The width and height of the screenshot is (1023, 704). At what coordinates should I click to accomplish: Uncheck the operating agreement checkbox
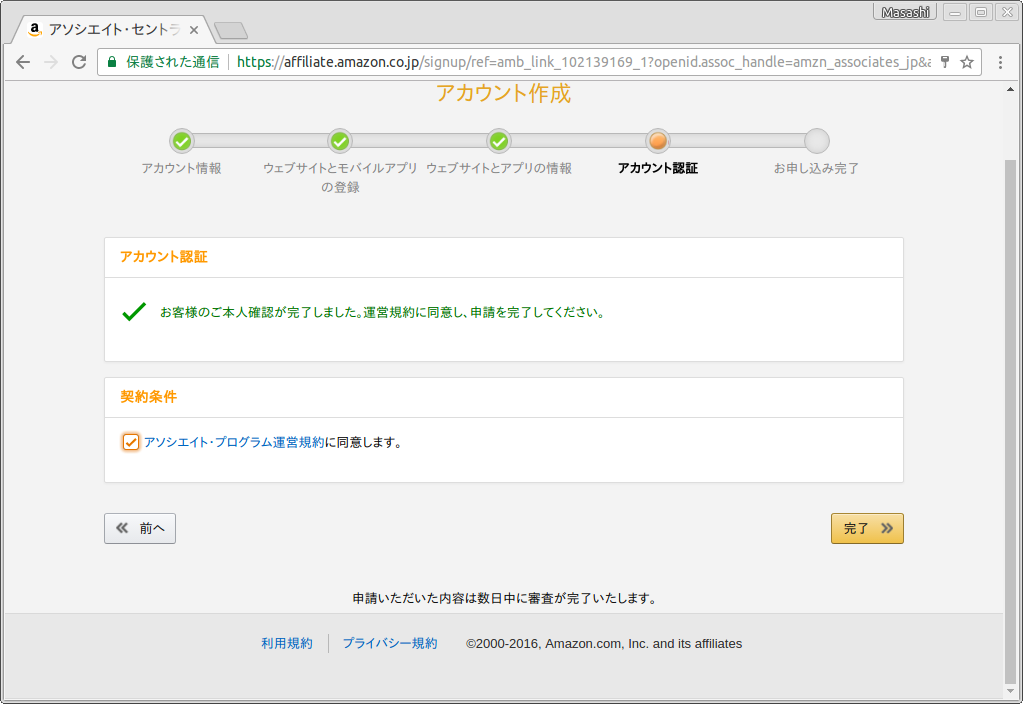tap(130, 442)
